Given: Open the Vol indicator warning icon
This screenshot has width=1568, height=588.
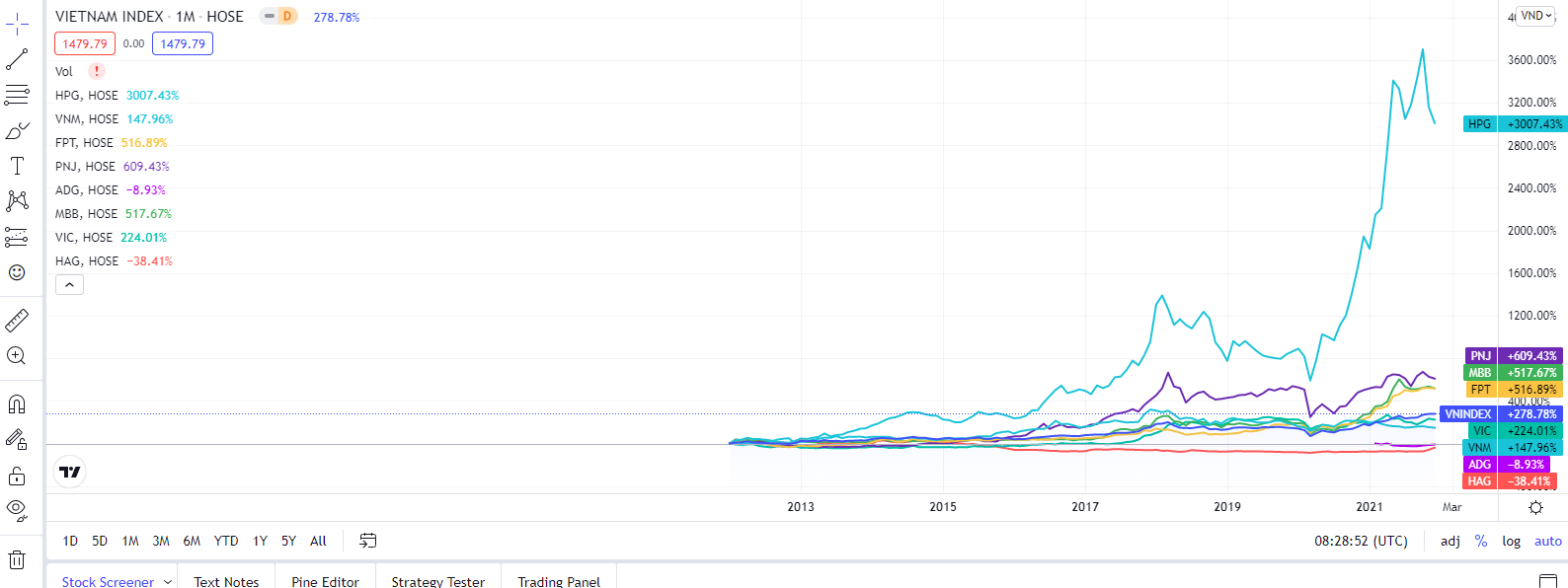Looking at the screenshot, I should pyautogui.click(x=97, y=71).
